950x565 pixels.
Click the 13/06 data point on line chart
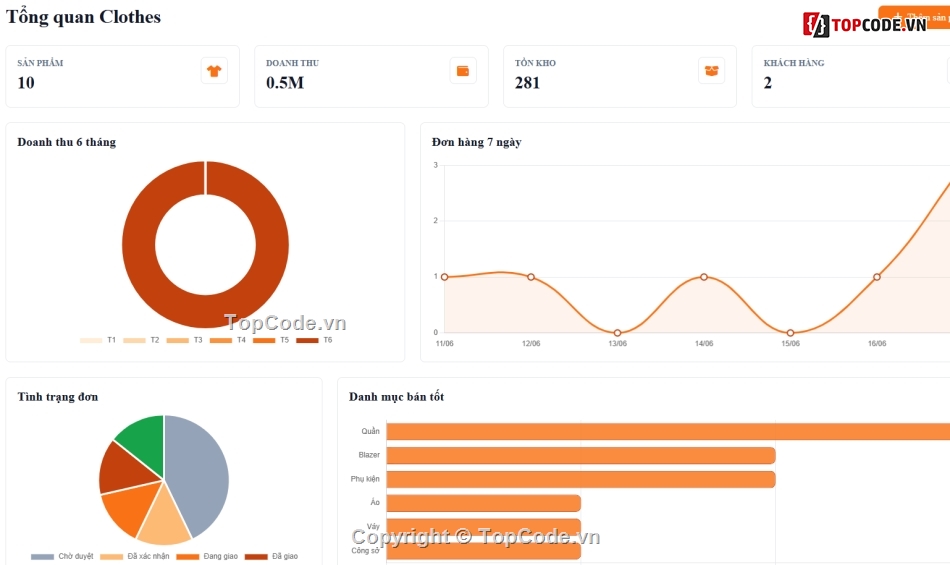617,332
